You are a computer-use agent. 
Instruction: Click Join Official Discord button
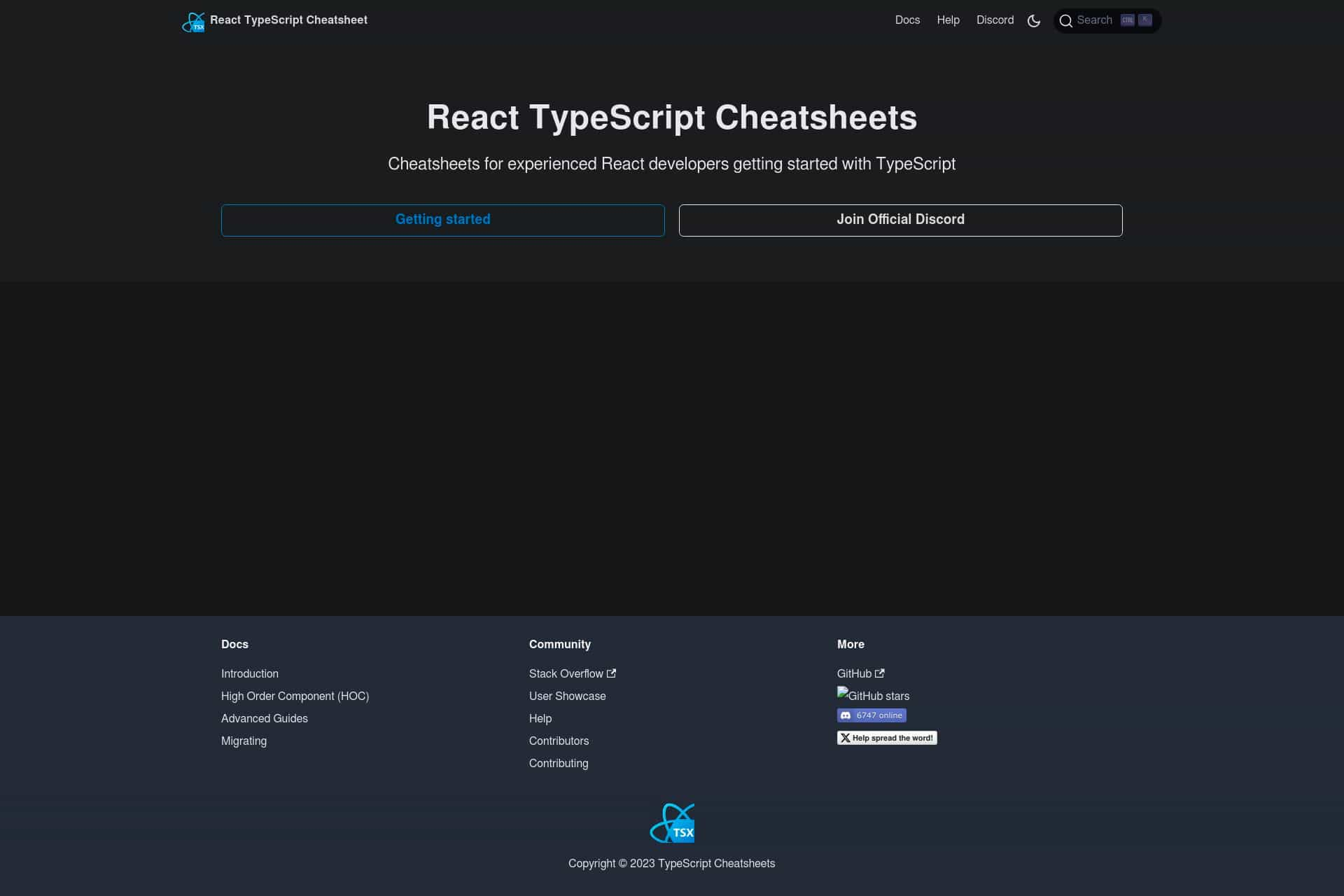[x=900, y=219]
